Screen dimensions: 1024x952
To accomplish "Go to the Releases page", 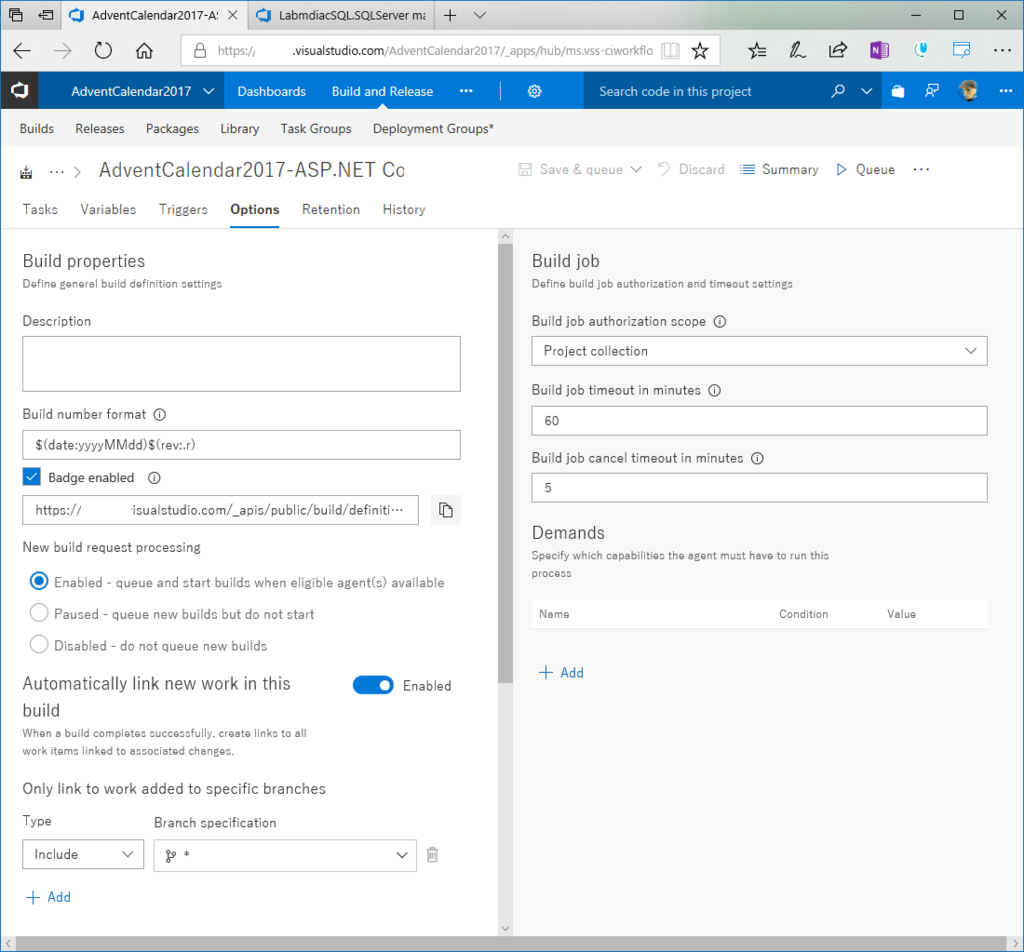I will tap(99, 129).
